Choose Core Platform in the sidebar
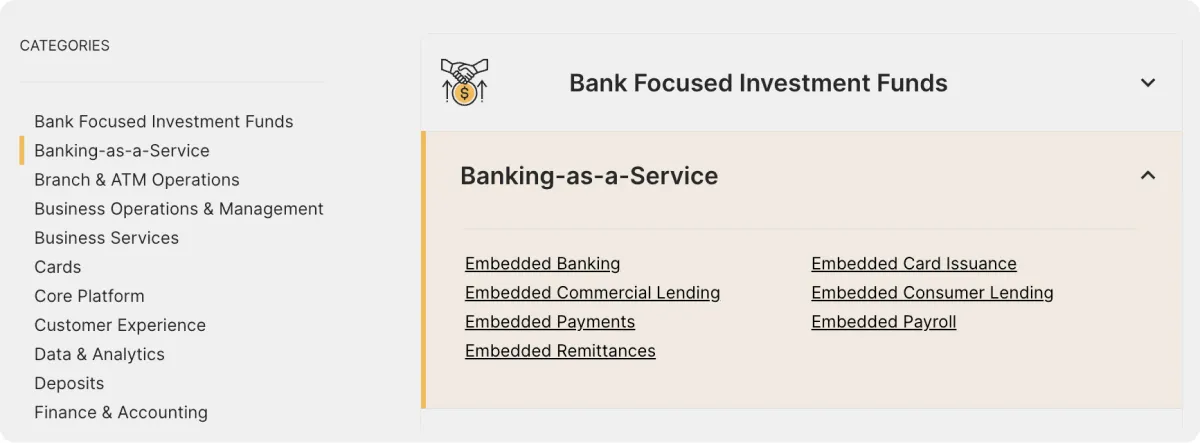 pos(89,296)
